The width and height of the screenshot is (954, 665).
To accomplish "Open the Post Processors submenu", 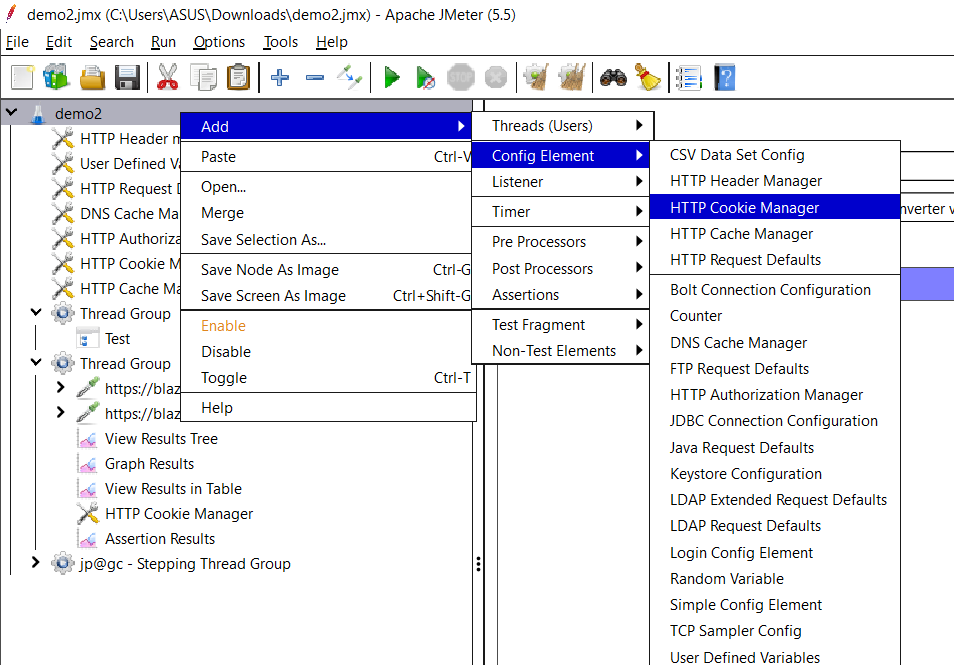I will coord(560,269).
